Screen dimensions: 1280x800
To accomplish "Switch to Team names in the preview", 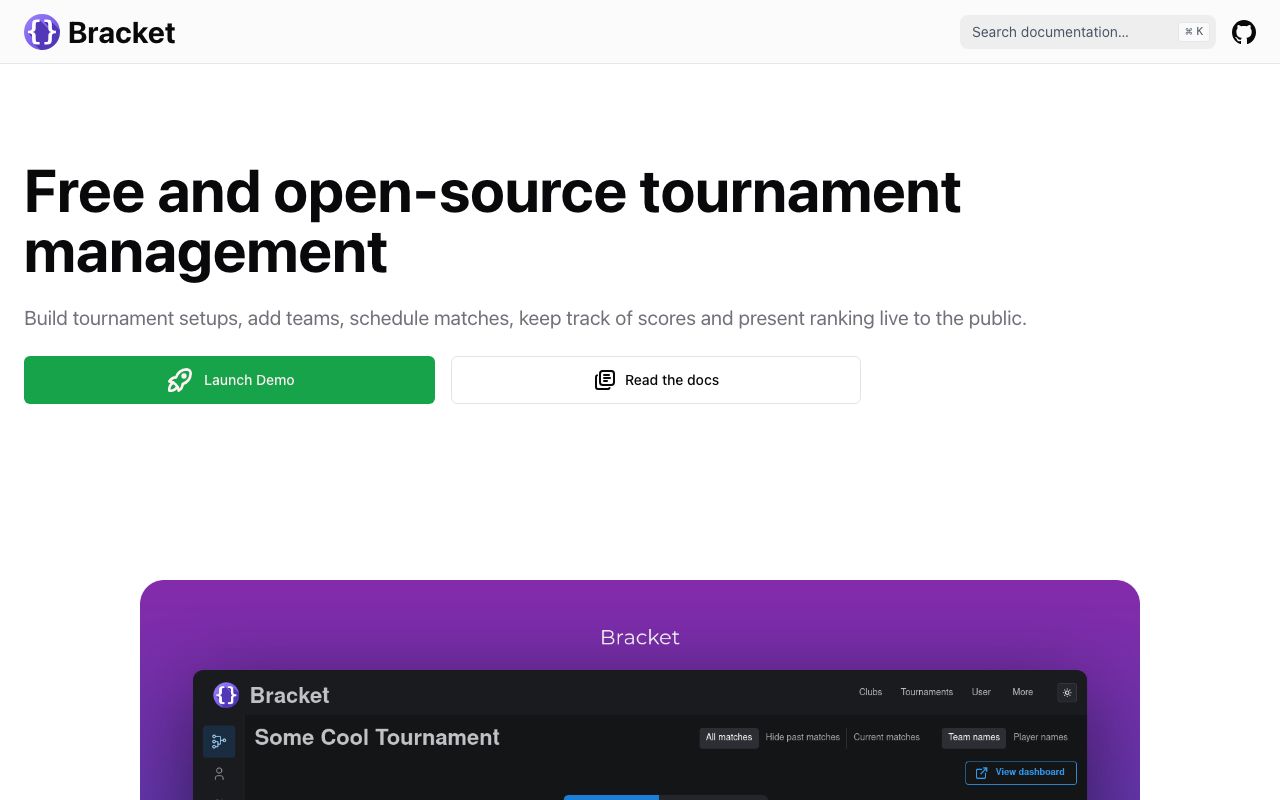I will click(x=974, y=738).
